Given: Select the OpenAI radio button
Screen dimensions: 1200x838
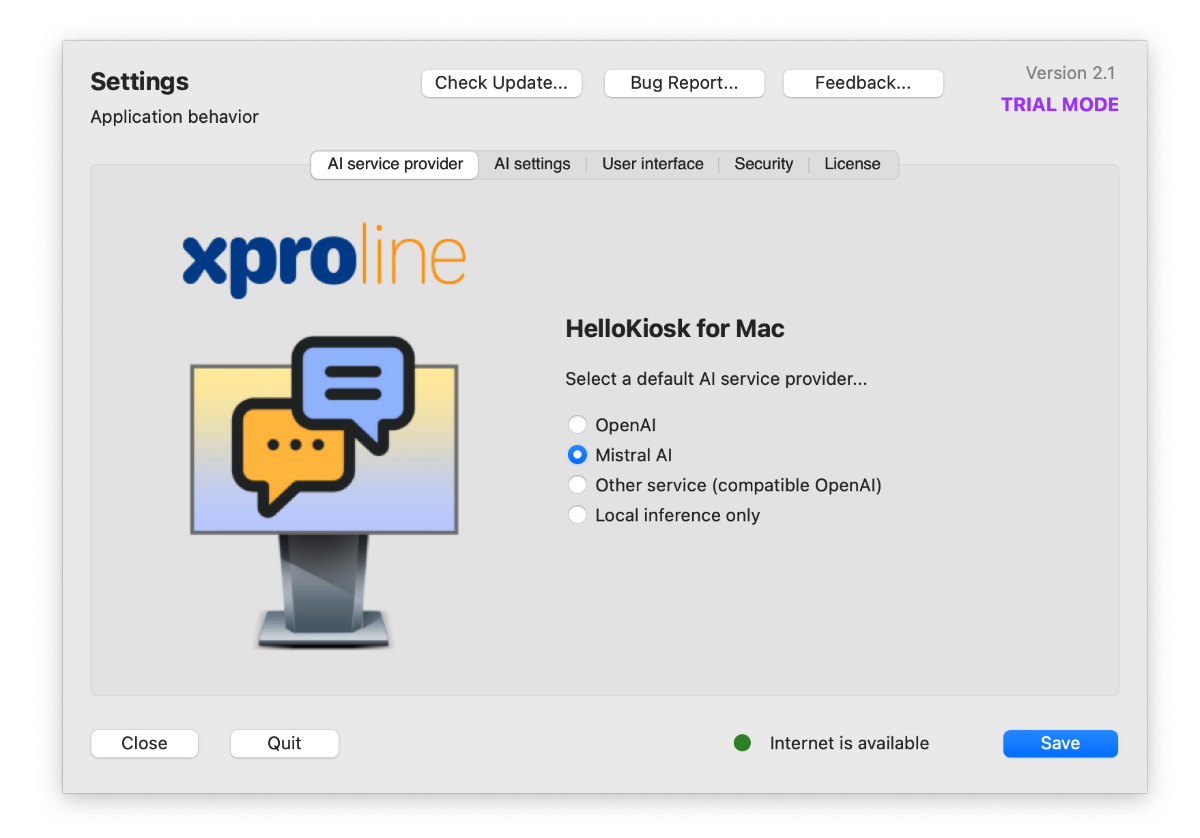Looking at the screenshot, I should (577, 425).
